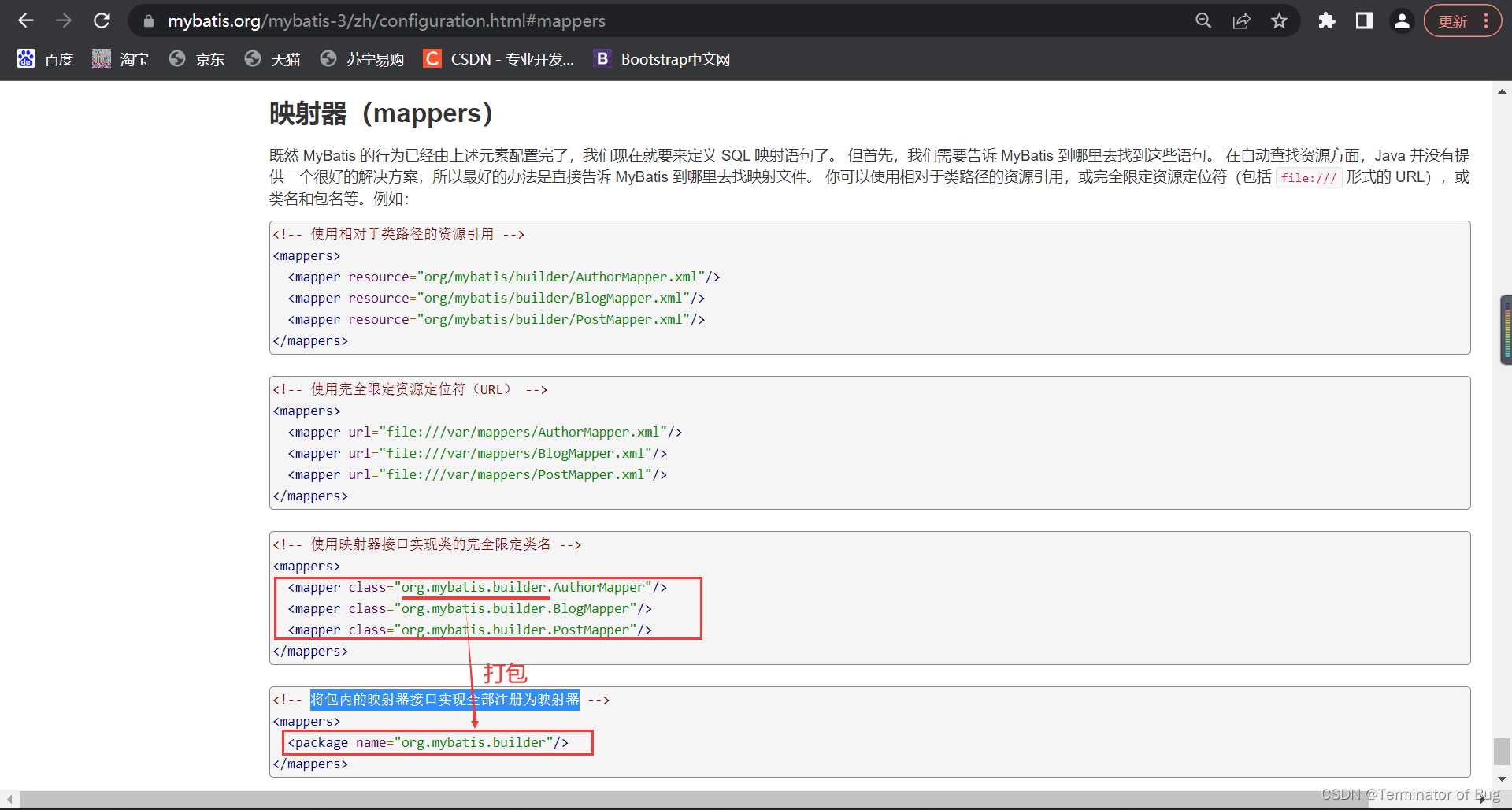1512x810 pixels.
Task: Click the vertical scrollbar up arrow
Action: [x=1502, y=91]
